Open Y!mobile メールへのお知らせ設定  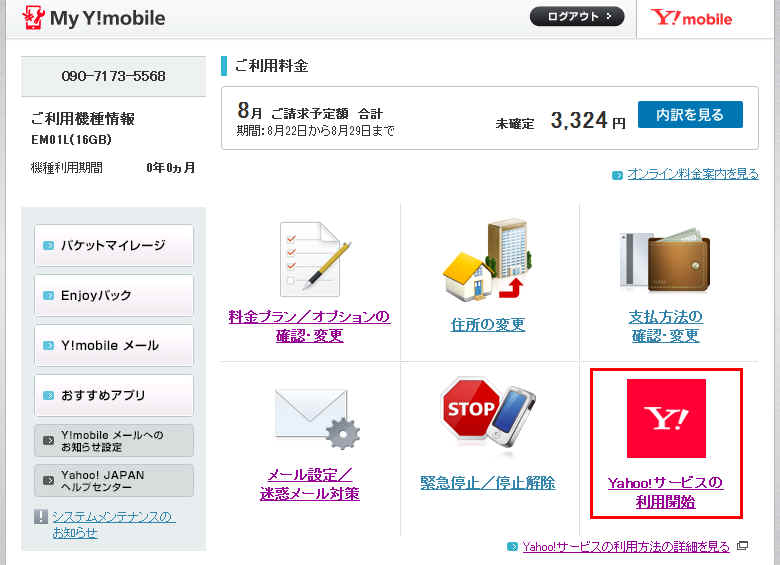(x=114, y=441)
